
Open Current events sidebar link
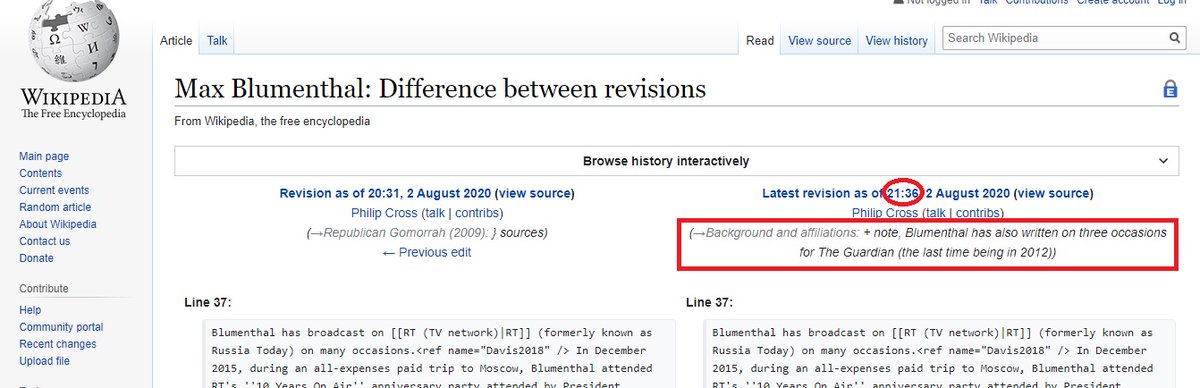pos(54,190)
